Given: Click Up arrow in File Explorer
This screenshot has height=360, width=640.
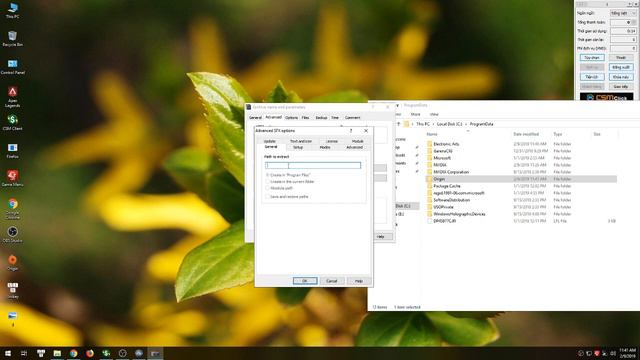Looking at the screenshot, I should pyautogui.click(x=399, y=124).
